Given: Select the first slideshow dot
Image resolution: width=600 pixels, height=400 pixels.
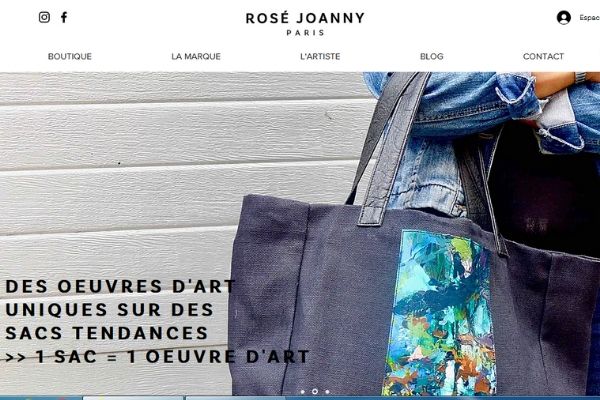Looking at the screenshot, I should (x=303, y=392).
